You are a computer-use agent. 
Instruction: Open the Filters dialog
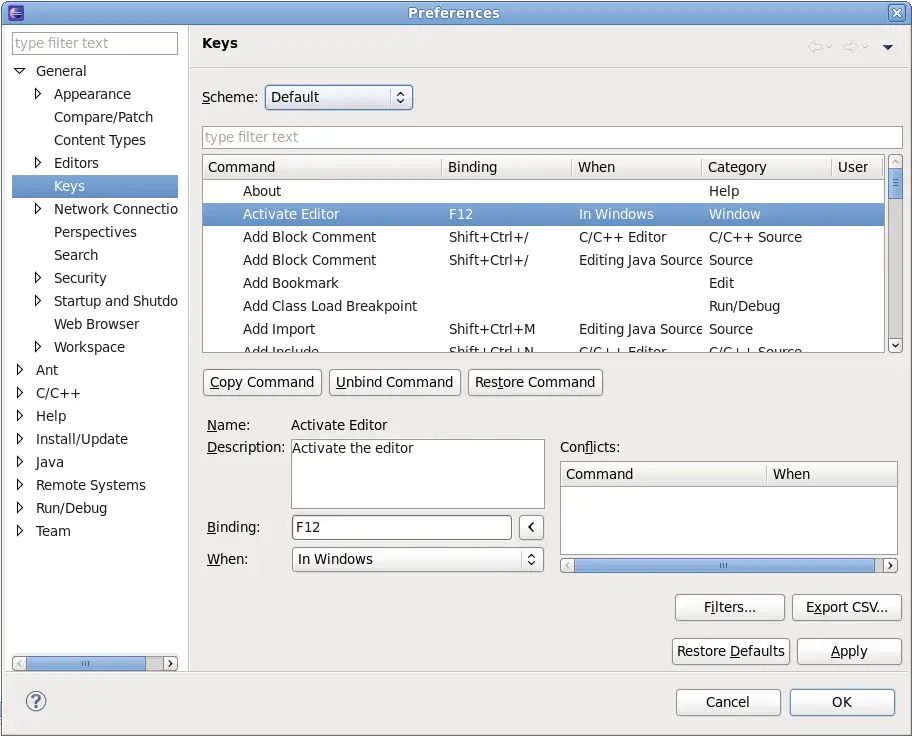point(729,607)
